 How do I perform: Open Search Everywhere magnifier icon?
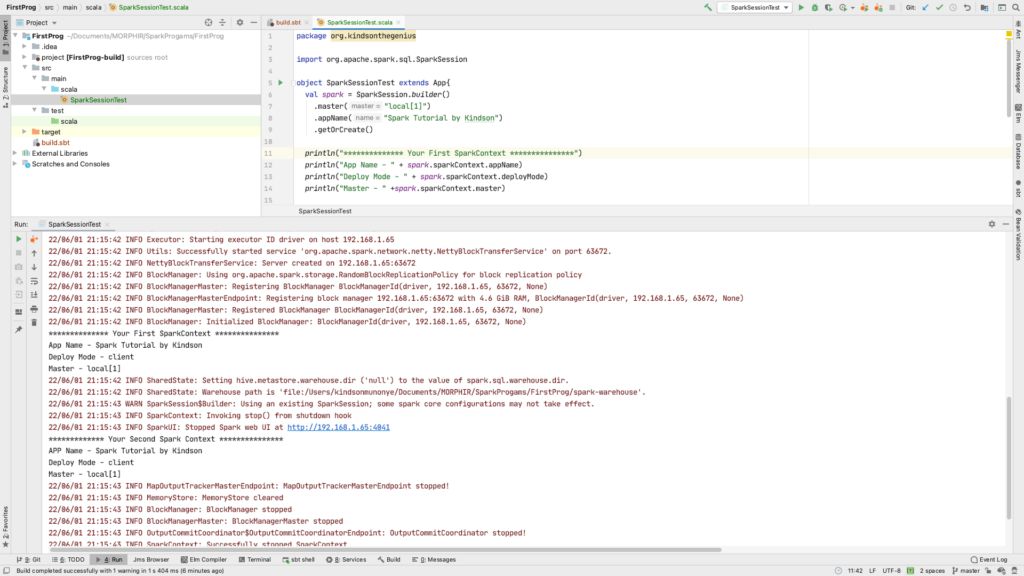[1016, 7]
